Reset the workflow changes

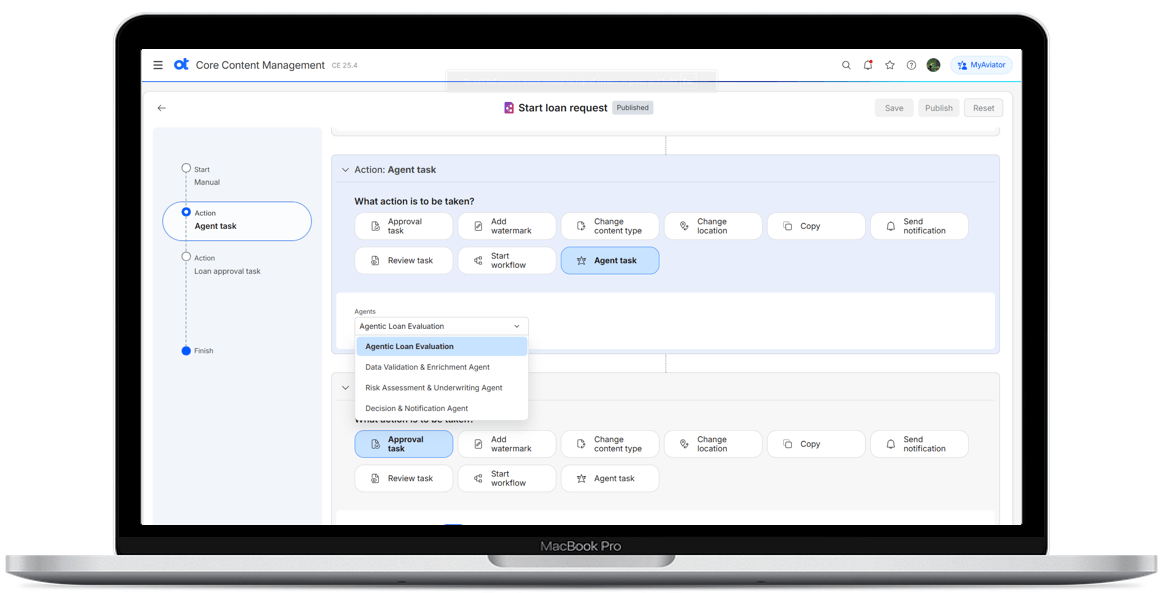(983, 107)
